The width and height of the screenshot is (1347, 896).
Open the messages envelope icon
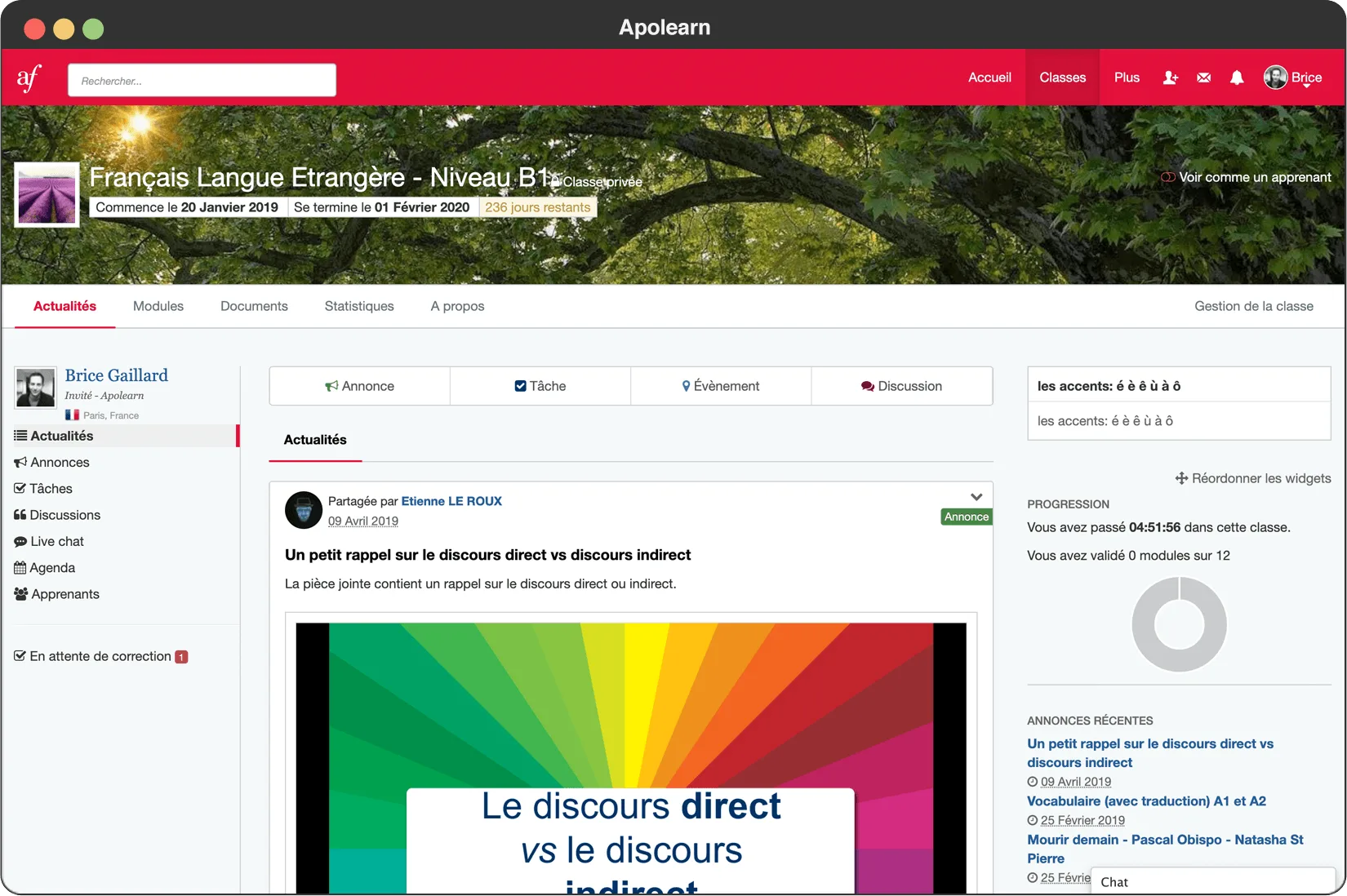click(x=1204, y=78)
